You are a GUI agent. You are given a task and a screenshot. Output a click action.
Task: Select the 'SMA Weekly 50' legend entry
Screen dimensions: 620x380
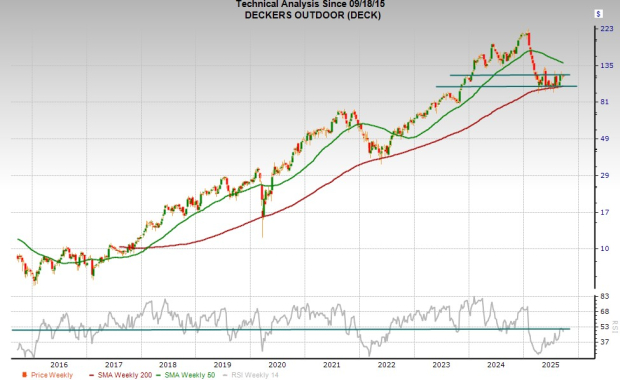click(185, 375)
